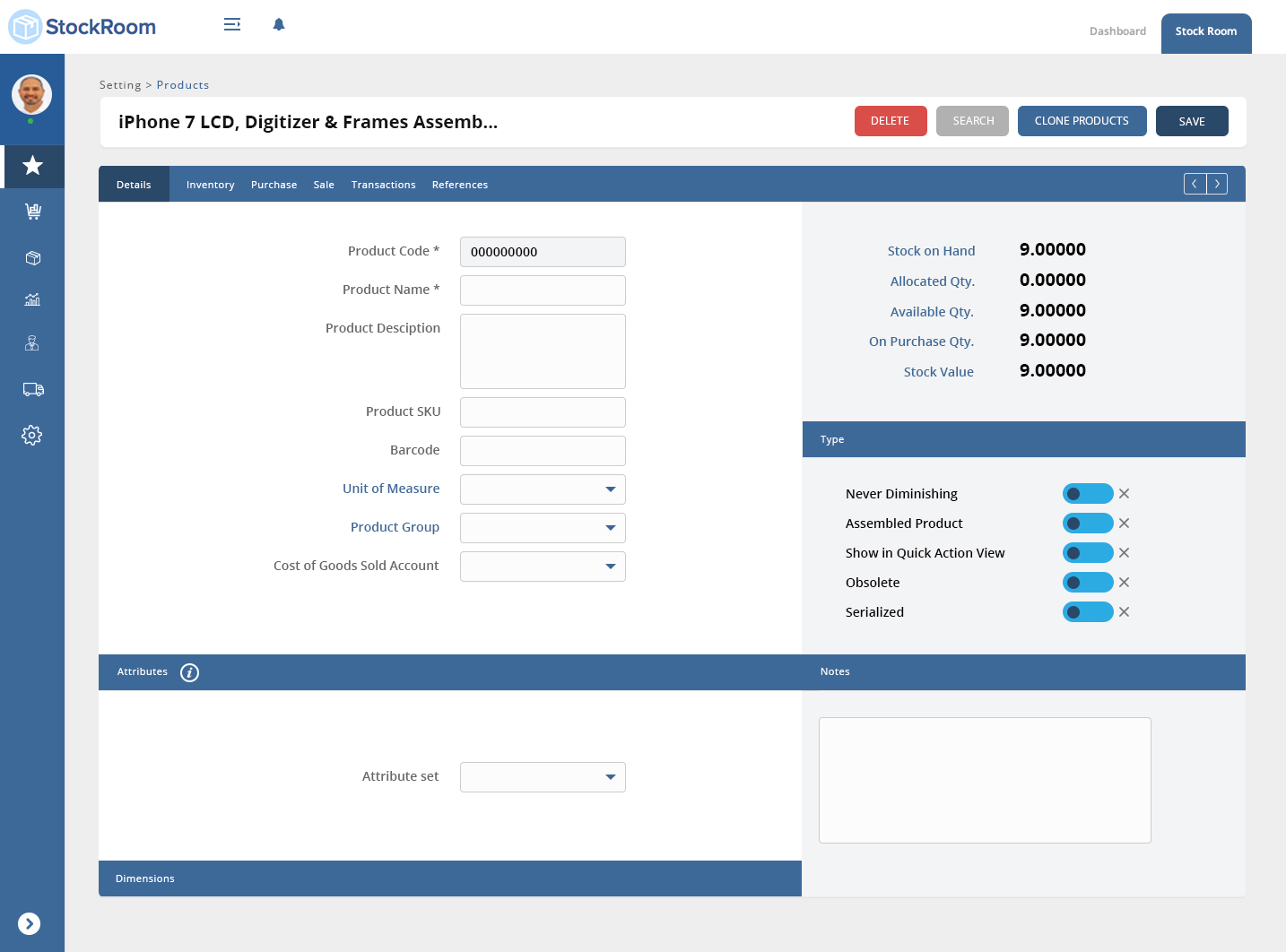Open the delivery truck sidebar icon
This screenshot has width=1286, height=952.
coord(33,390)
